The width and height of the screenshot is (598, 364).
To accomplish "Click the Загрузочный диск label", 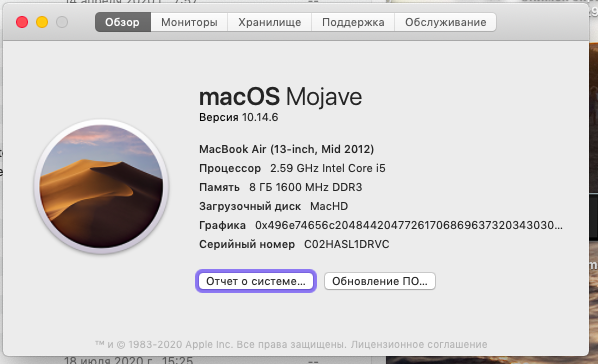I will 250,206.
